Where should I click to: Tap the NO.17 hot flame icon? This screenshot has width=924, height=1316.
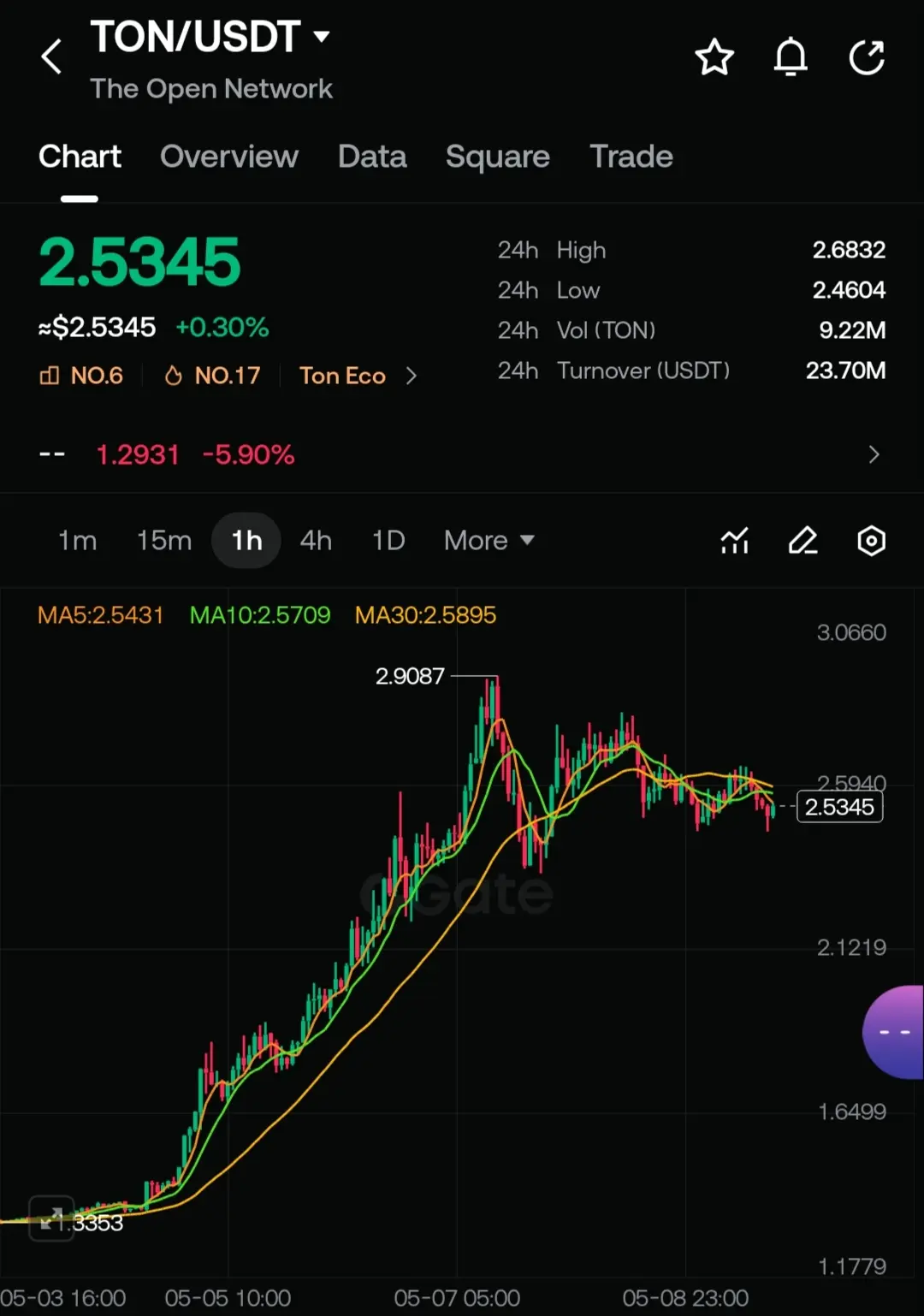174,376
